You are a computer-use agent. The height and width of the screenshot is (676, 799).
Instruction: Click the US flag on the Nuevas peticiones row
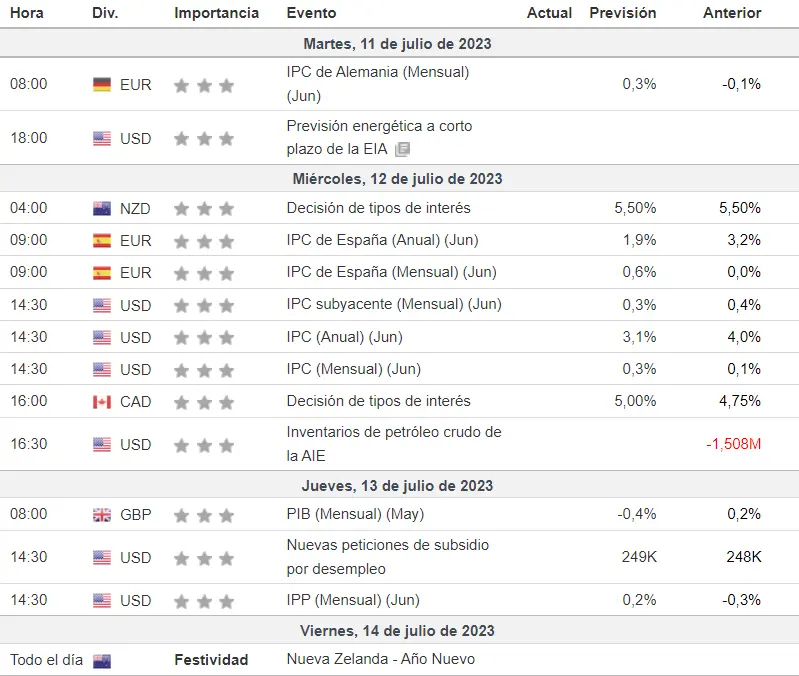pyautogui.click(x=102, y=558)
